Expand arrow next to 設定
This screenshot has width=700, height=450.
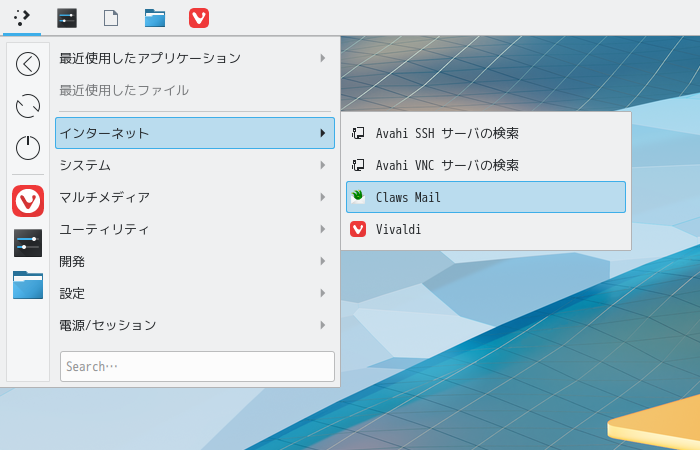point(323,293)
